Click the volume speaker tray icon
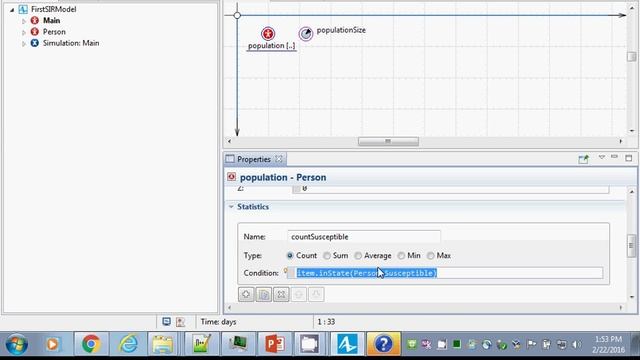 coord(576,344)
